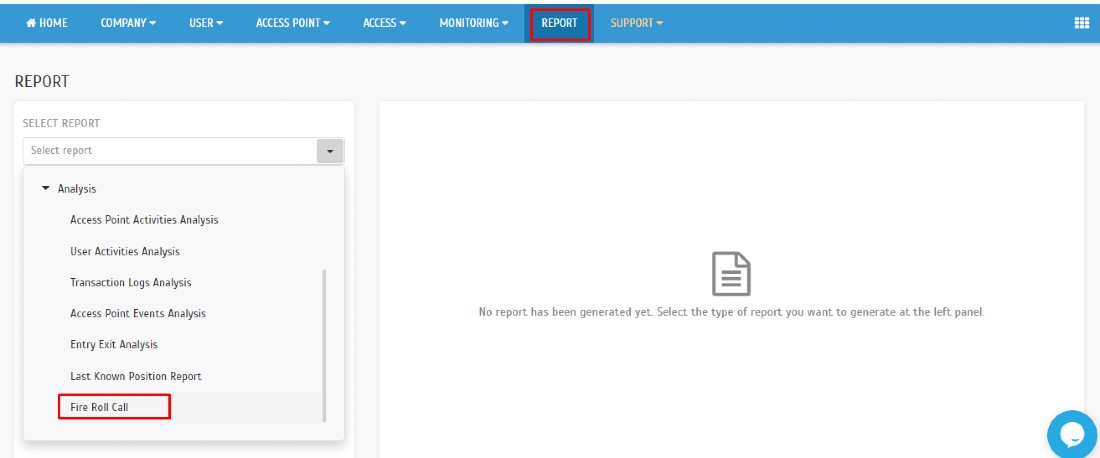
Task: Select Last Known Position Report
Action: coord(135,376)
